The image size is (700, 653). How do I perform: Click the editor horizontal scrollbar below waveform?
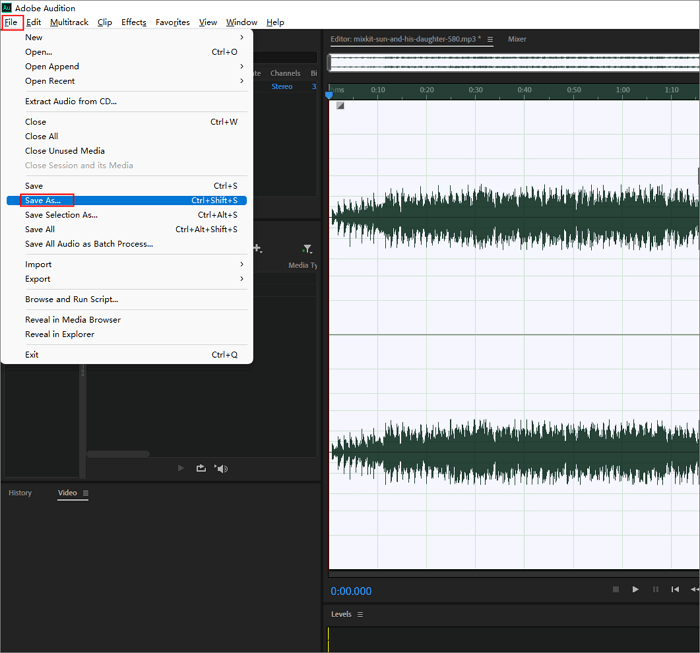(514, 574)
